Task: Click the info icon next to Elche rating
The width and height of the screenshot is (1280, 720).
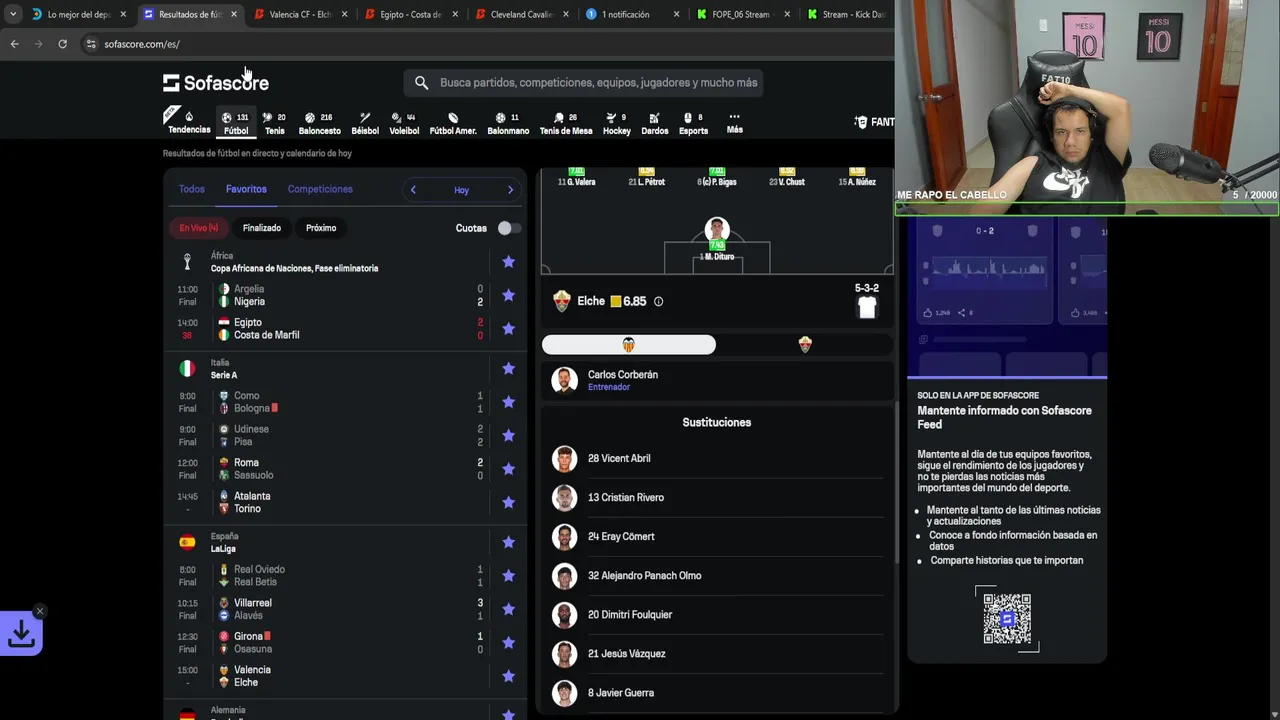Action: pos(658,301)
